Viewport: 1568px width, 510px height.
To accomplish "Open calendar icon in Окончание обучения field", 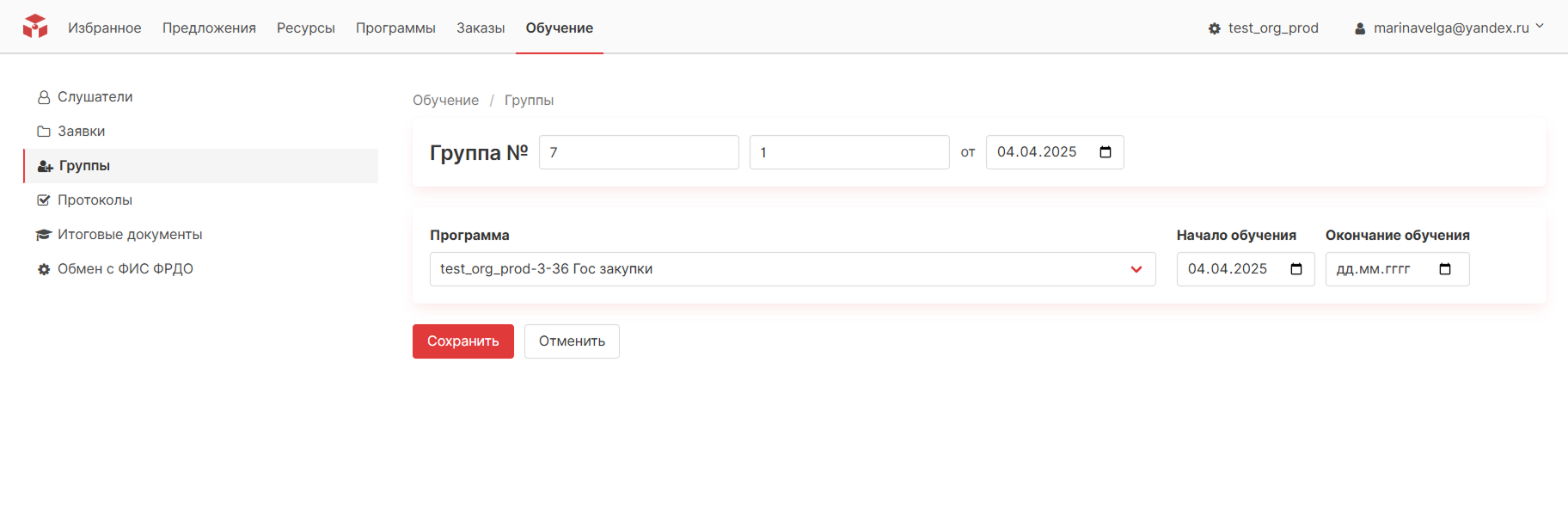I will [x=1445, y=269].
